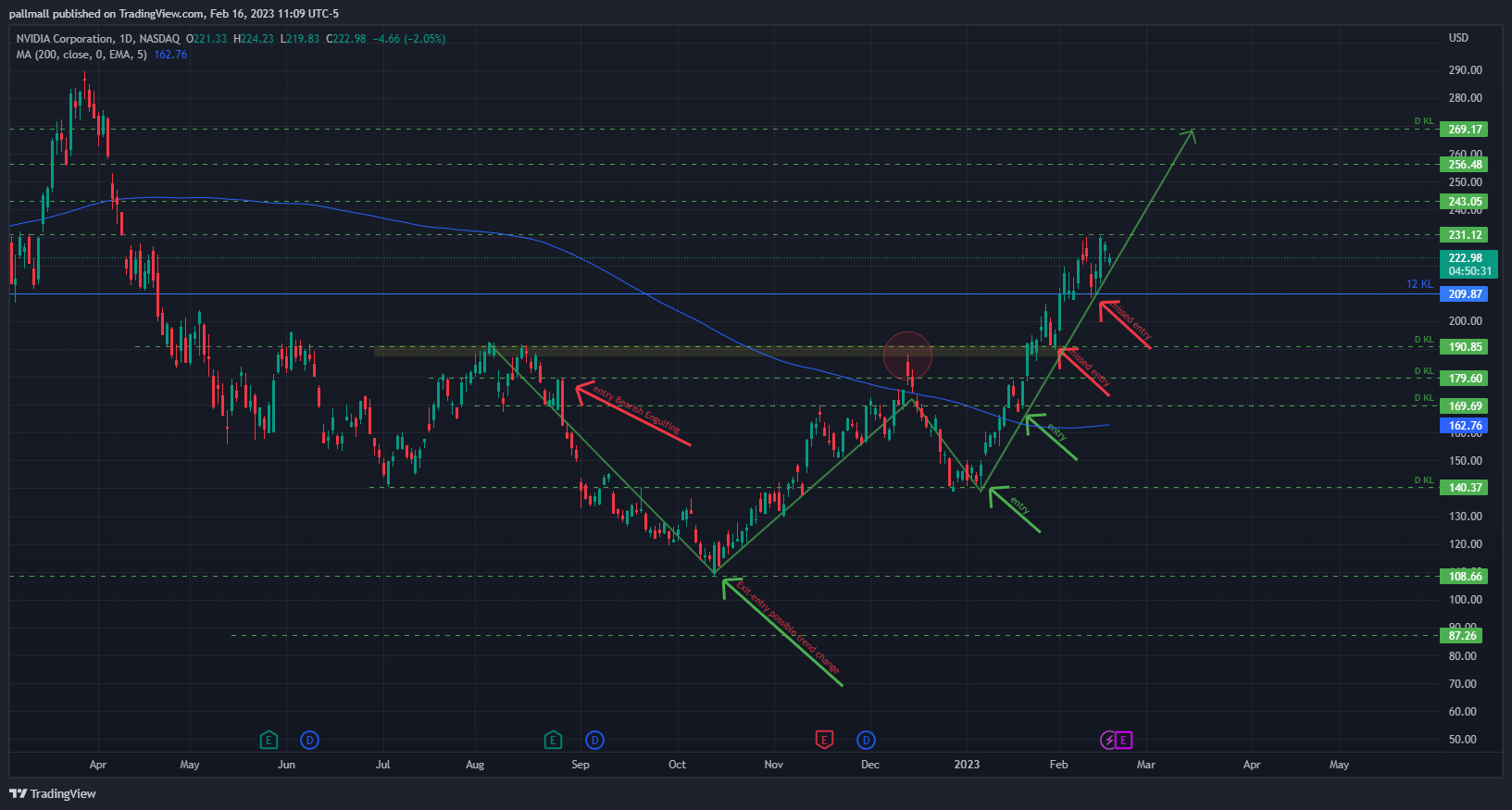The height and width of the screenshot is (810, 1512).
Task: Select the 140.37 price level label
Action: [x=1466, y=488]
